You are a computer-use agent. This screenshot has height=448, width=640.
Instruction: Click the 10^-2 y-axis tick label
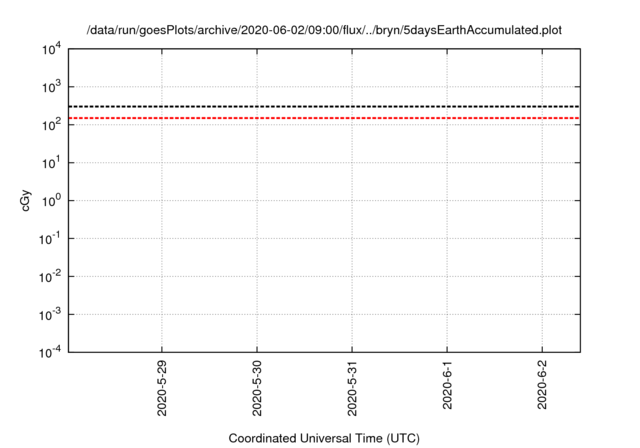click(x=50, y=277)
